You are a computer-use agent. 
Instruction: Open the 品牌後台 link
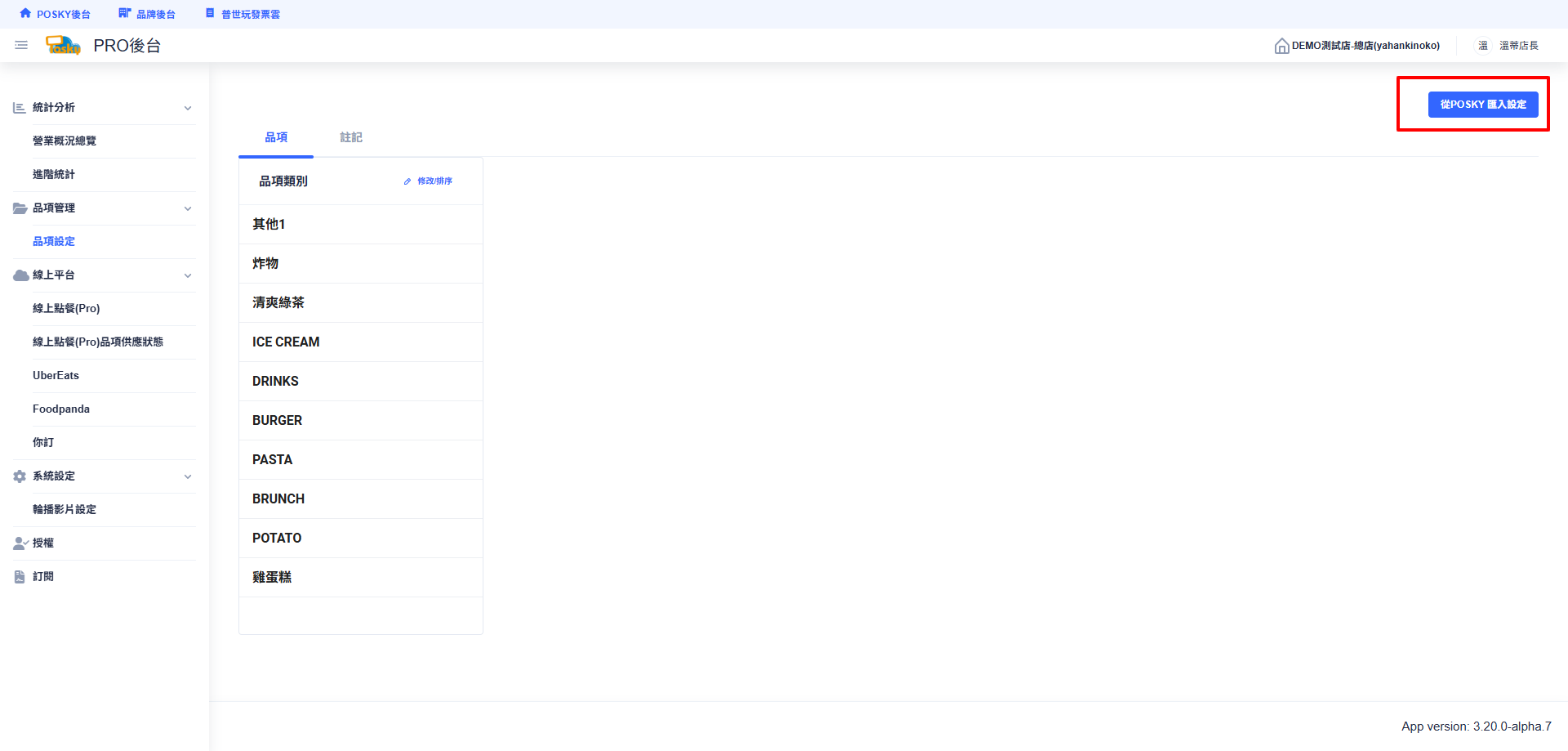tap(147, 14)
